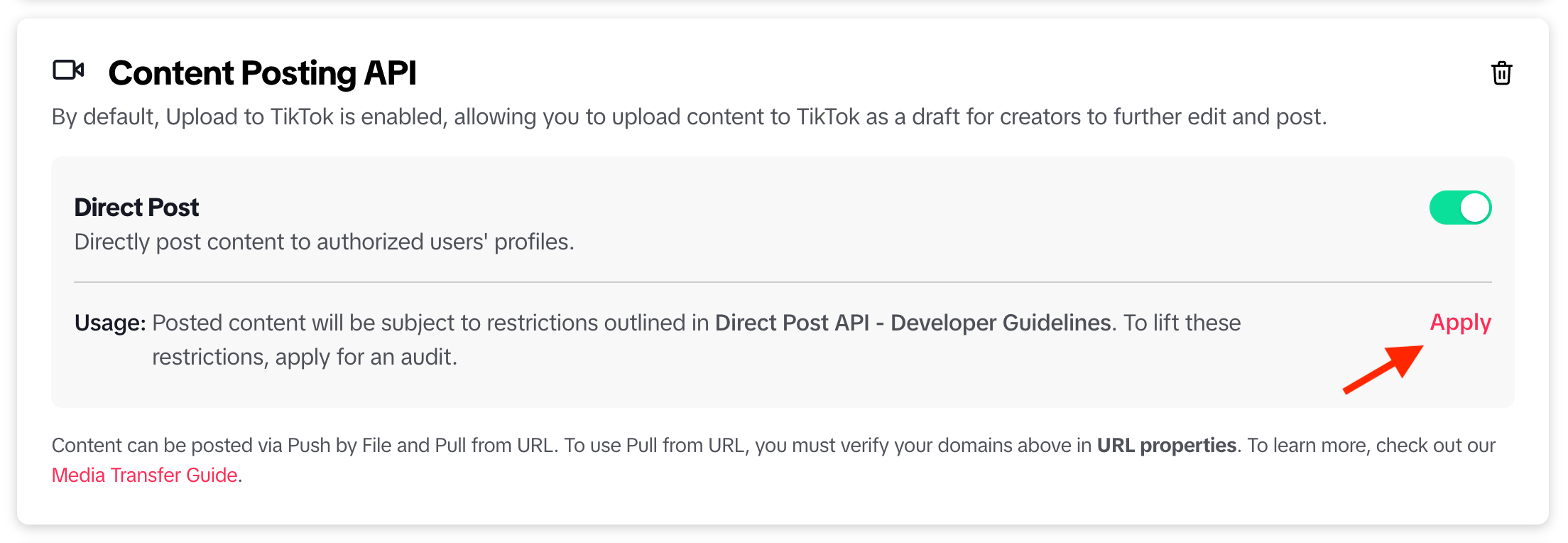Click the Apply link for audit

point(1460,323)
